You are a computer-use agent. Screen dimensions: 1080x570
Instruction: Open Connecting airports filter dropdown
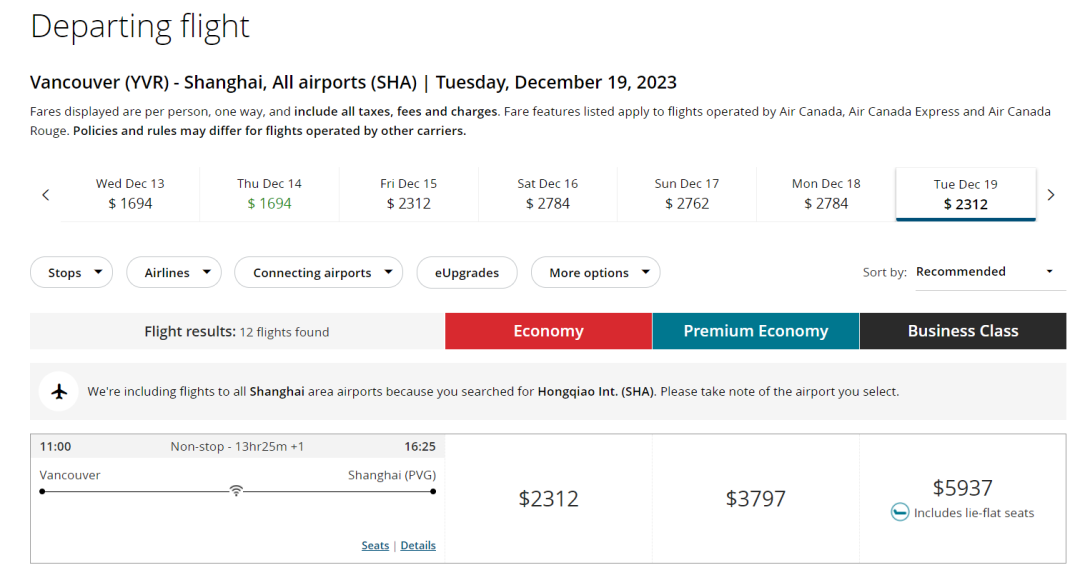point(318,273)
